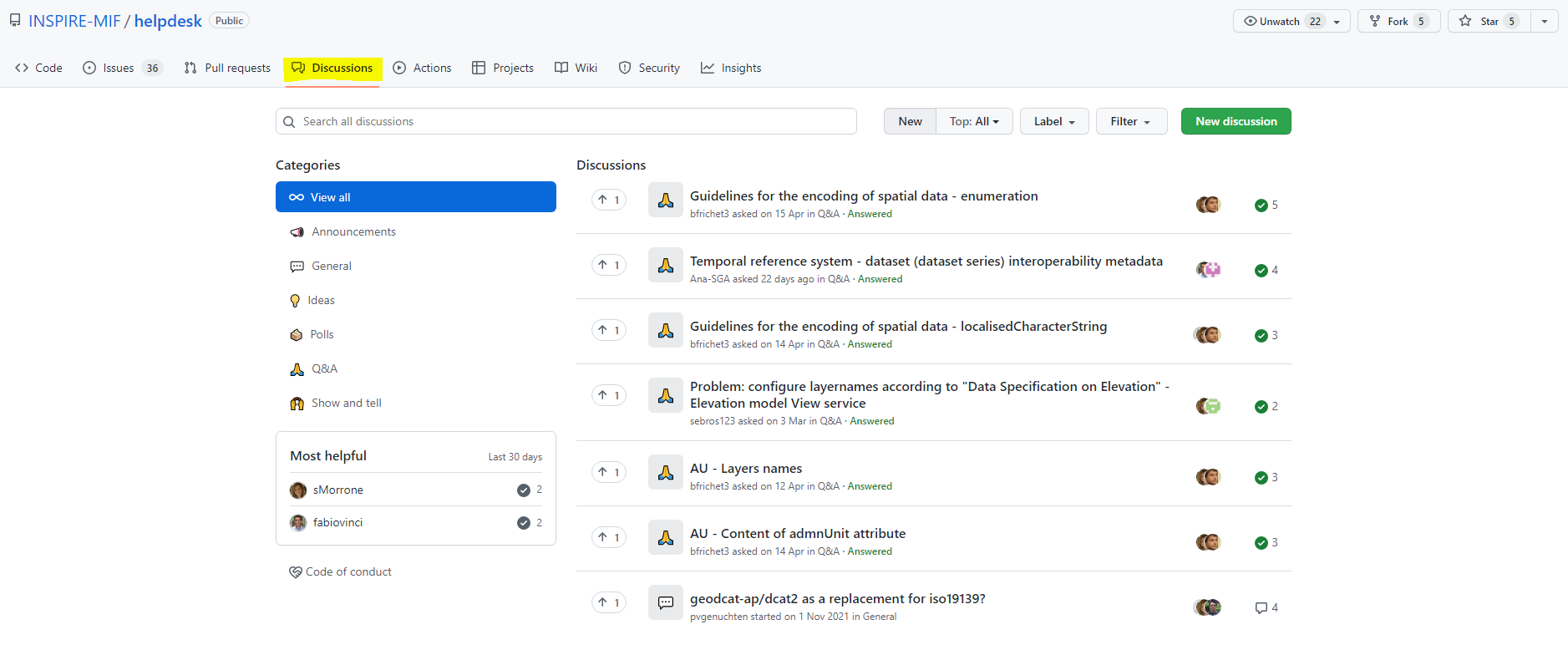This screenshot has width=1568, height=650.
Task: Click the General speech bubble icon
Action: pyautogui.click(x=297, y=267)
